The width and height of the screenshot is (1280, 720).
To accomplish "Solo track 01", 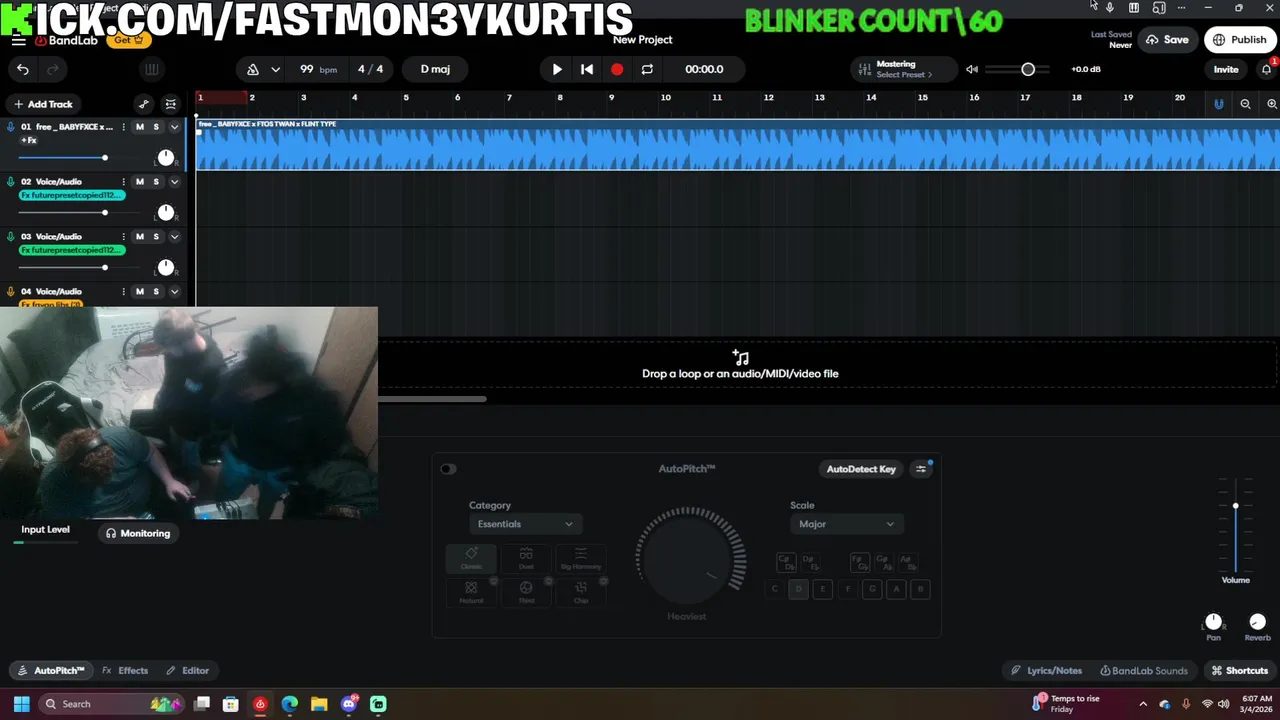I will [156, 127].
